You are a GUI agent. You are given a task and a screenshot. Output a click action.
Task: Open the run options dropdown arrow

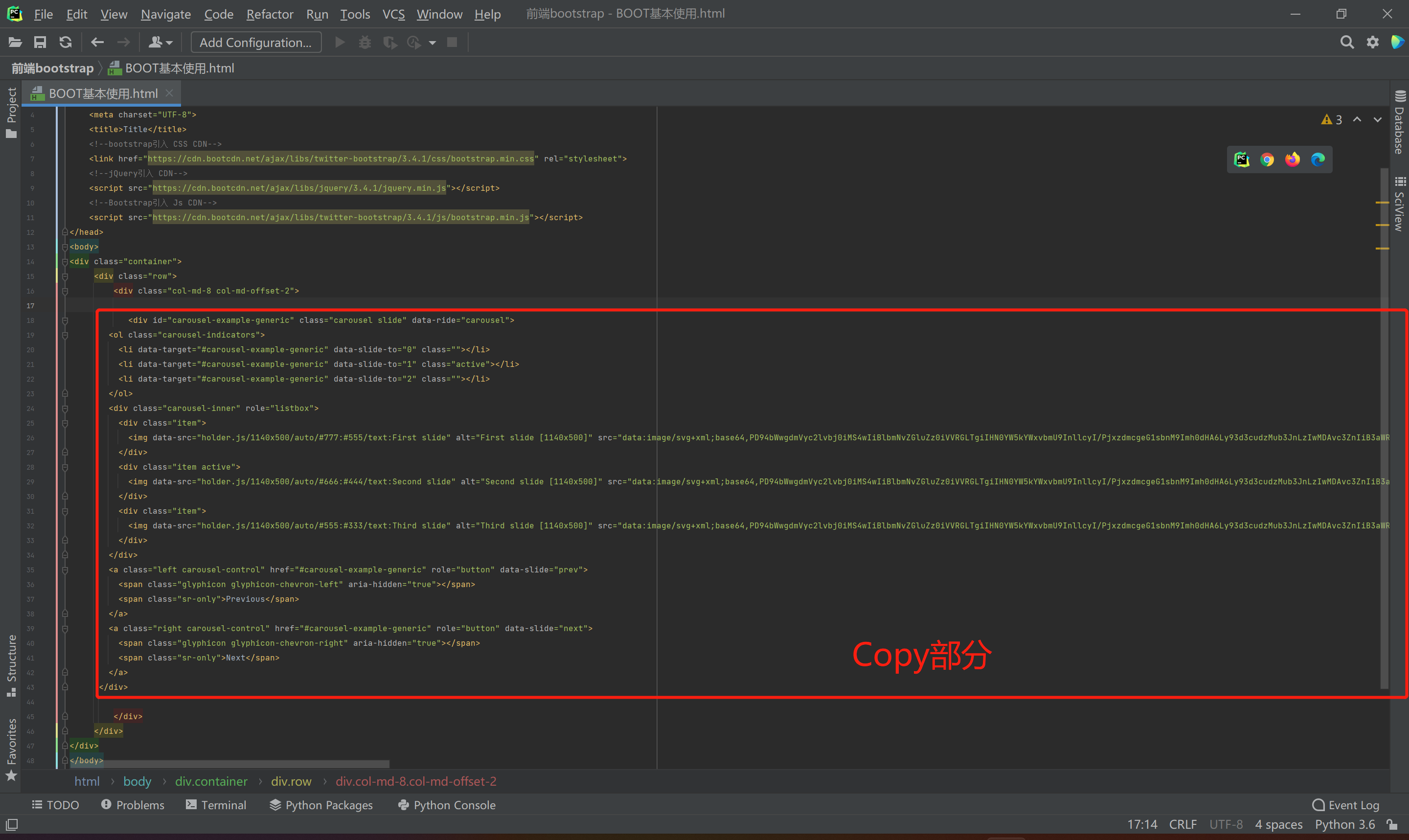coord(433,43)
